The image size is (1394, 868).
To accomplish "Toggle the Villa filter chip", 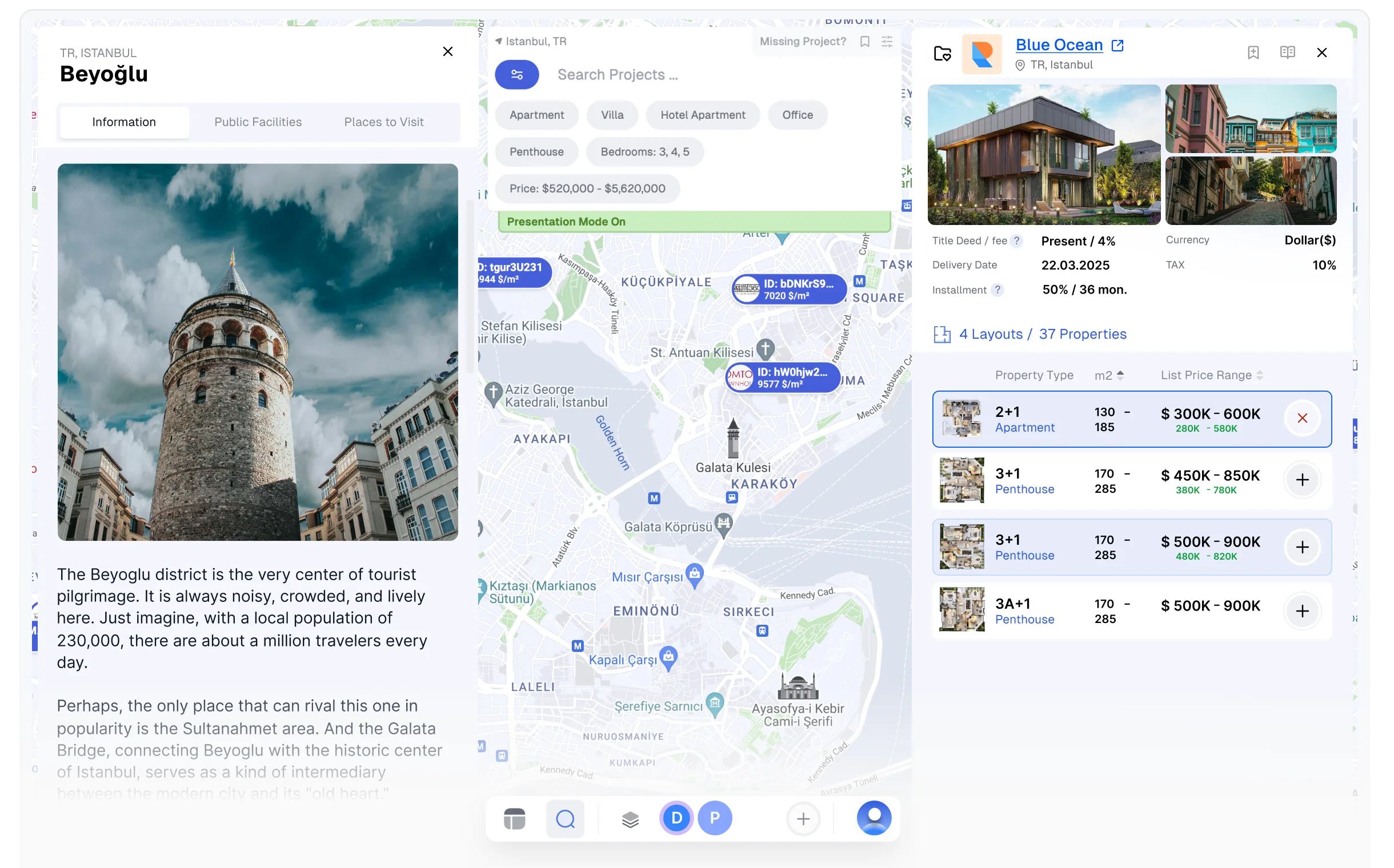I will (612, 115).
